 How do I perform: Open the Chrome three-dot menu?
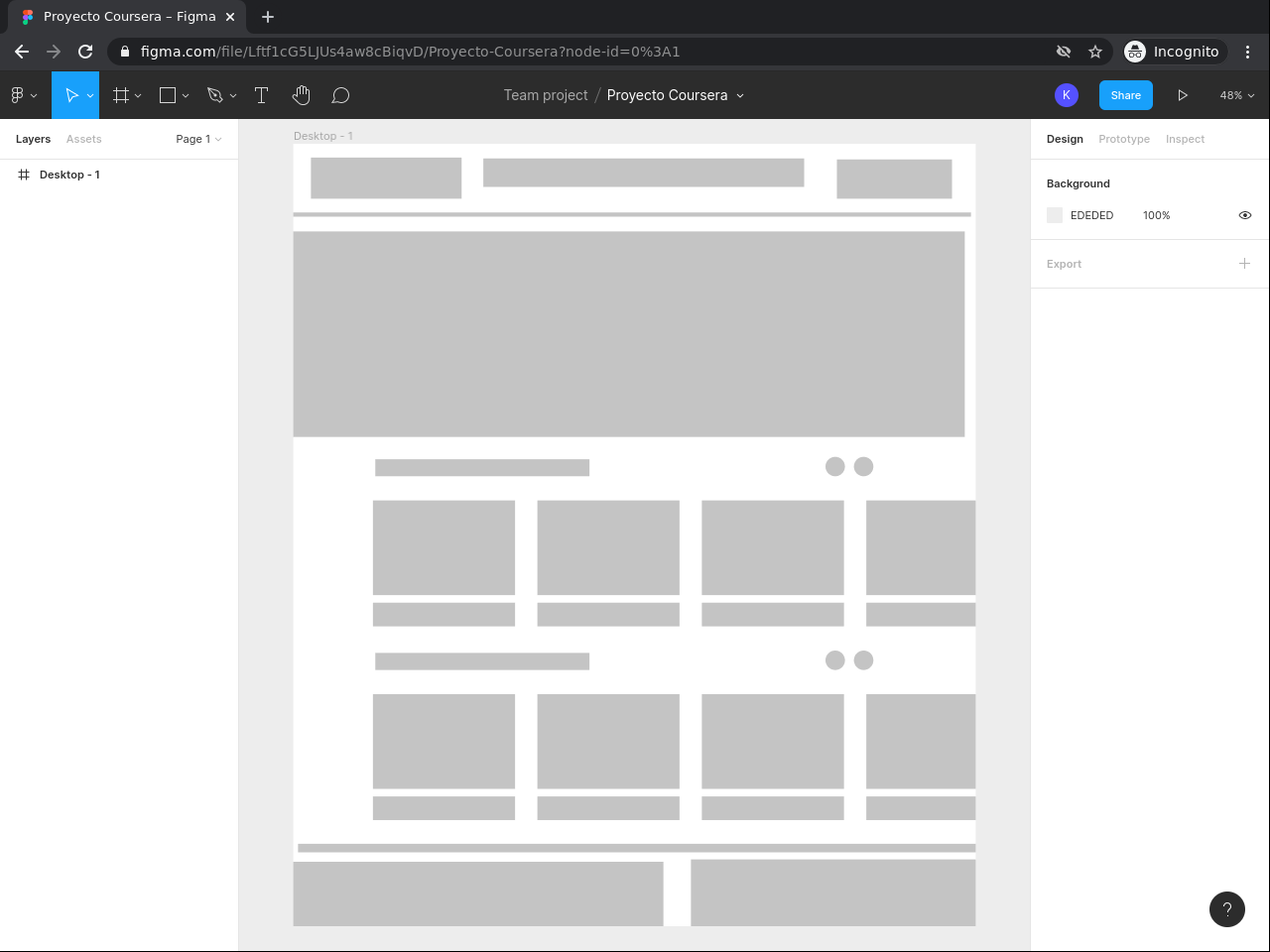point(1248,52)
